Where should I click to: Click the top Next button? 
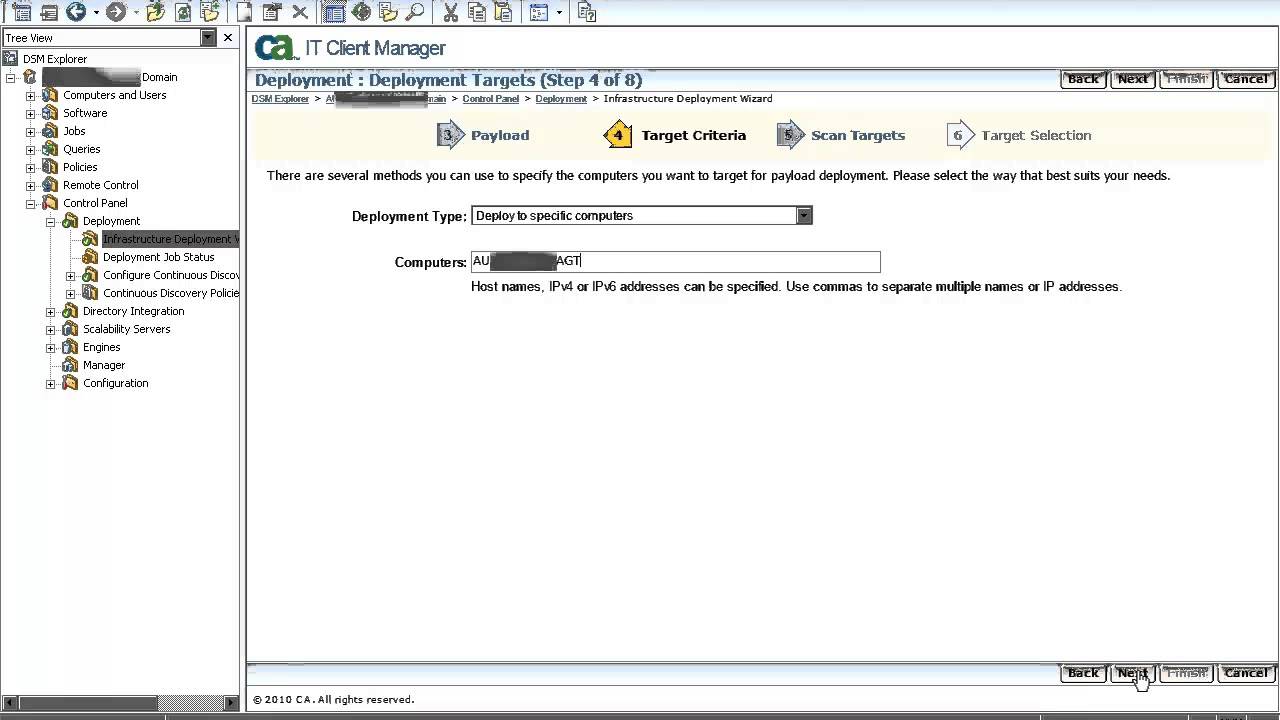pos(1132,79)
